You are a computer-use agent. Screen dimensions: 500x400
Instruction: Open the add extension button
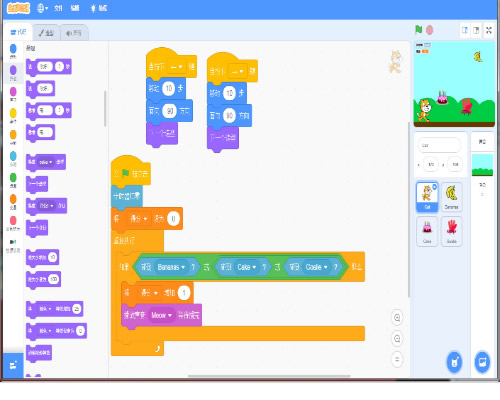13,365
